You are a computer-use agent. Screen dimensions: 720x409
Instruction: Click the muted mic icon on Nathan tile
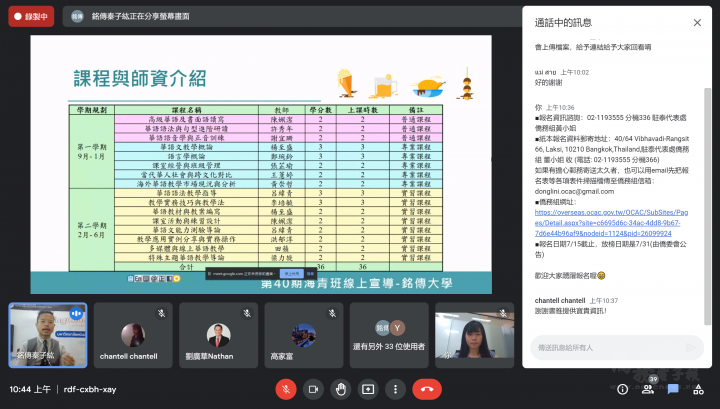coord(247,314)
